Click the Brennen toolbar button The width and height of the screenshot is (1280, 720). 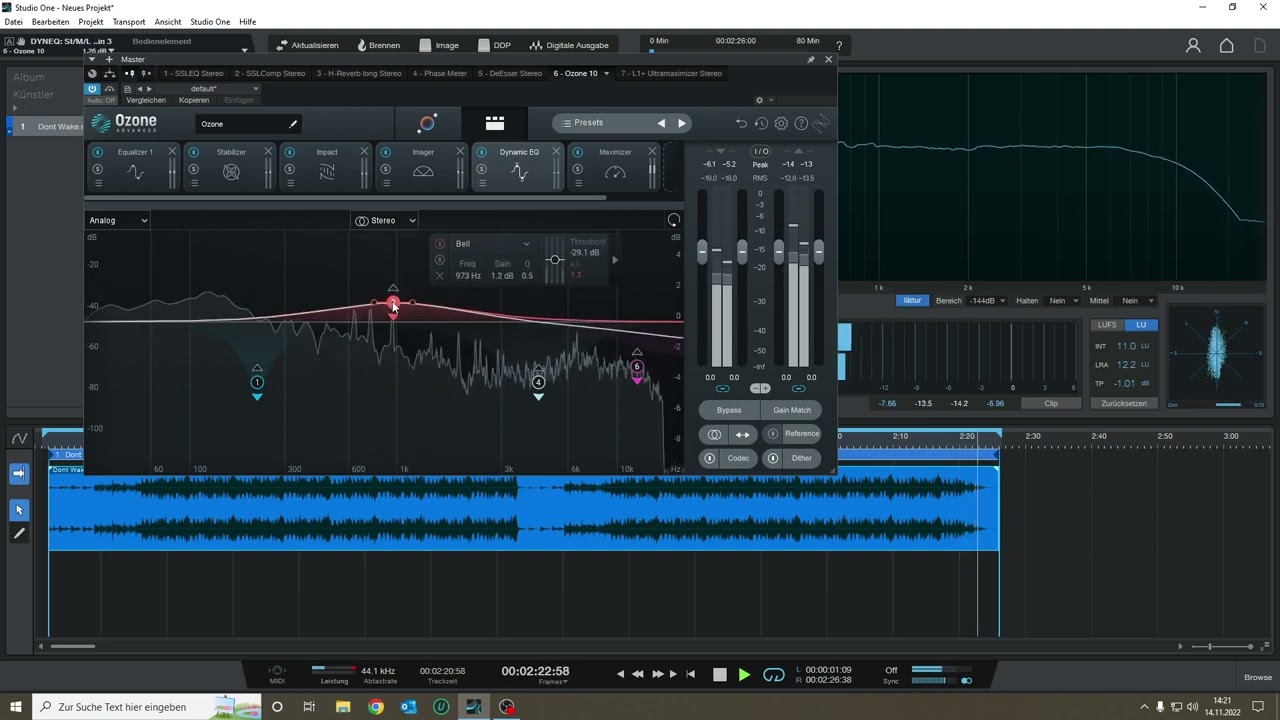click(x=378, y=45)
